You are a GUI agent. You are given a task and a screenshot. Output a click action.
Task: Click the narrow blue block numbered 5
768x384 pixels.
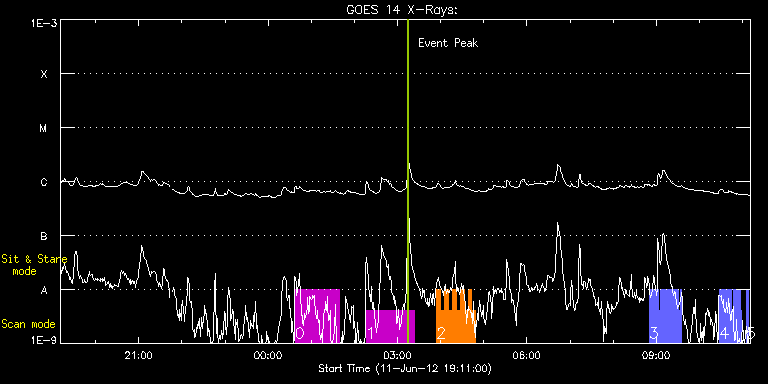(x=748, y=316)
